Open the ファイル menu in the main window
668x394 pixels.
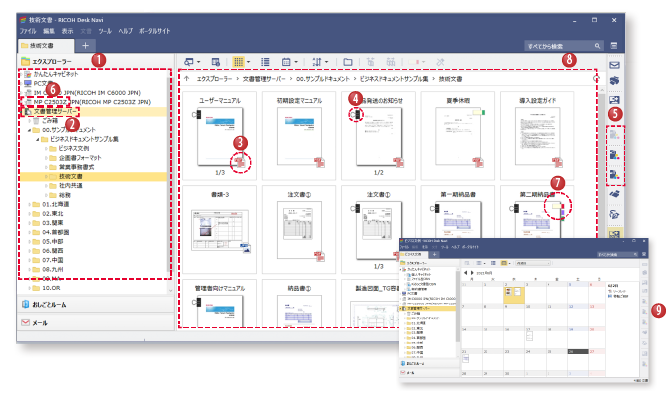point(28,31)
